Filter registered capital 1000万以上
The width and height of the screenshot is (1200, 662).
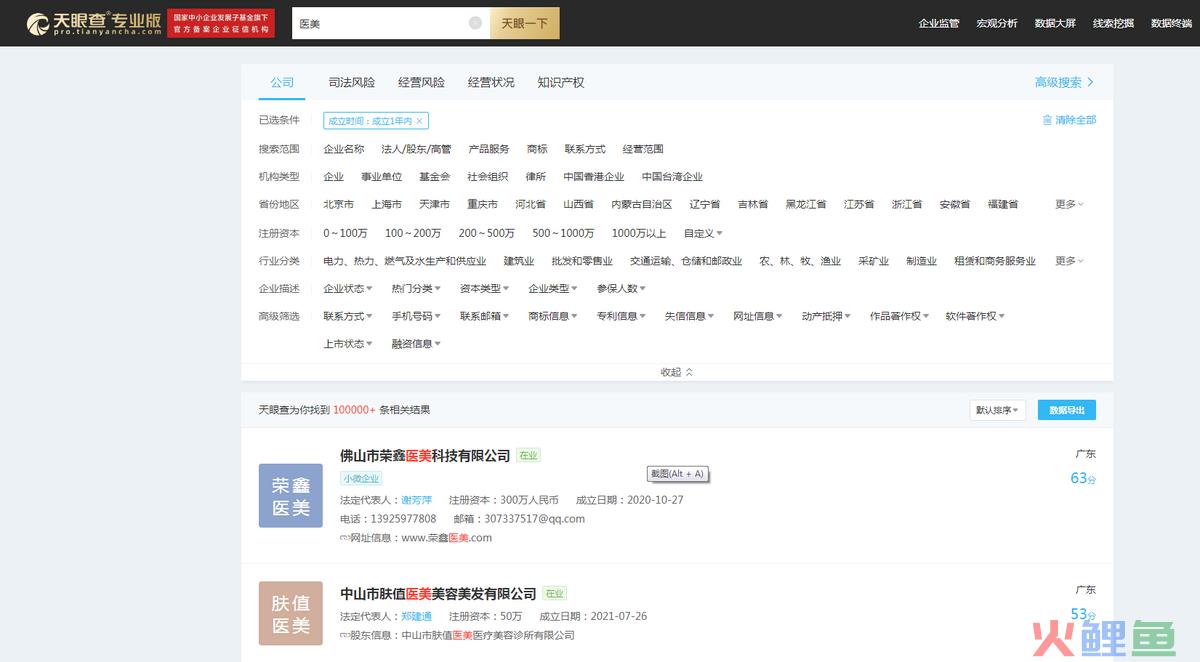(639, 233)
